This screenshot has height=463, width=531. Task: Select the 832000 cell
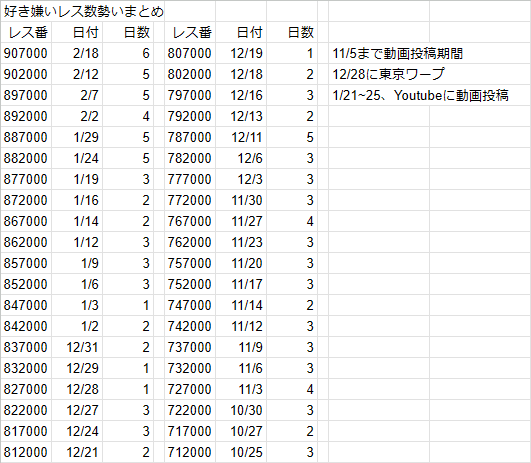[26, 368]
